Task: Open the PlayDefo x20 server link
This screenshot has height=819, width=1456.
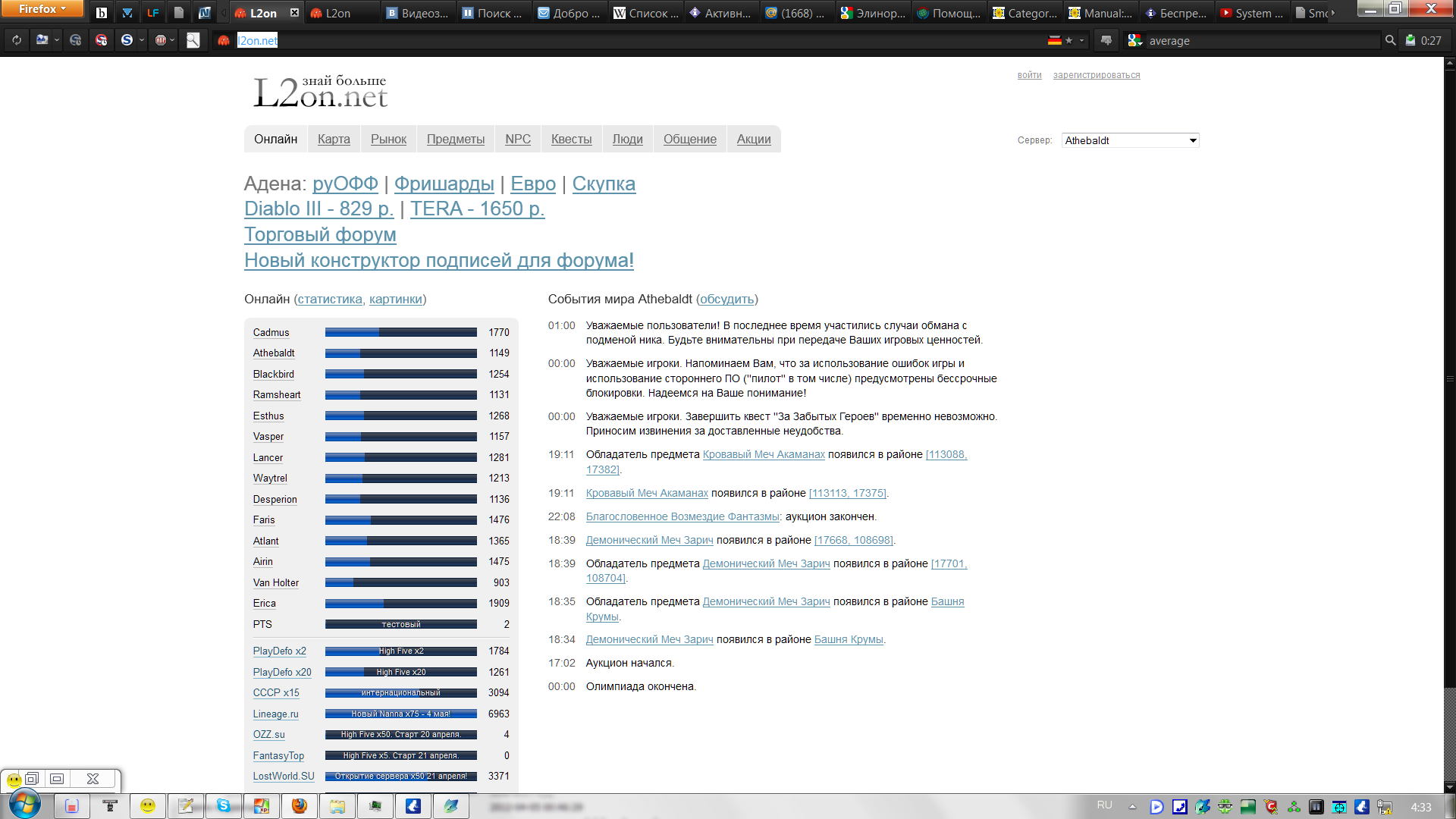Action: tap(282, 672)
